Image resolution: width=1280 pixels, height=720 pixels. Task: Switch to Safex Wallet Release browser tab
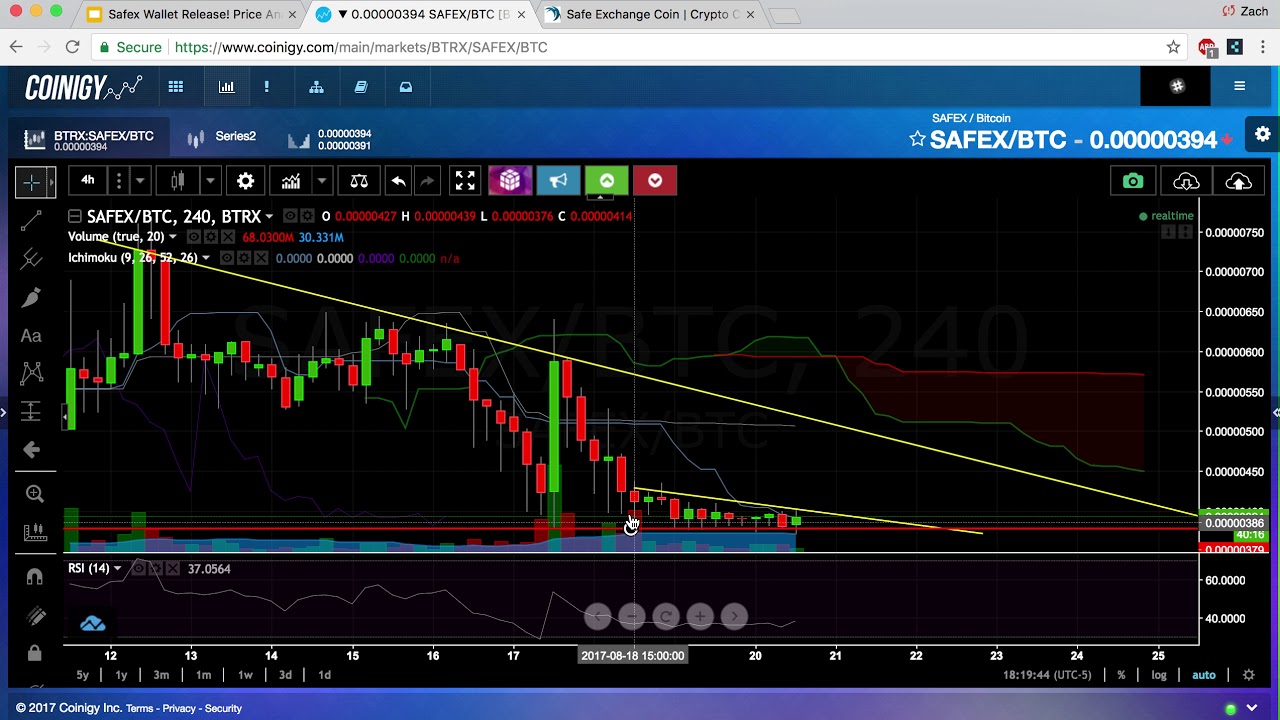click(x=192, y=14)
